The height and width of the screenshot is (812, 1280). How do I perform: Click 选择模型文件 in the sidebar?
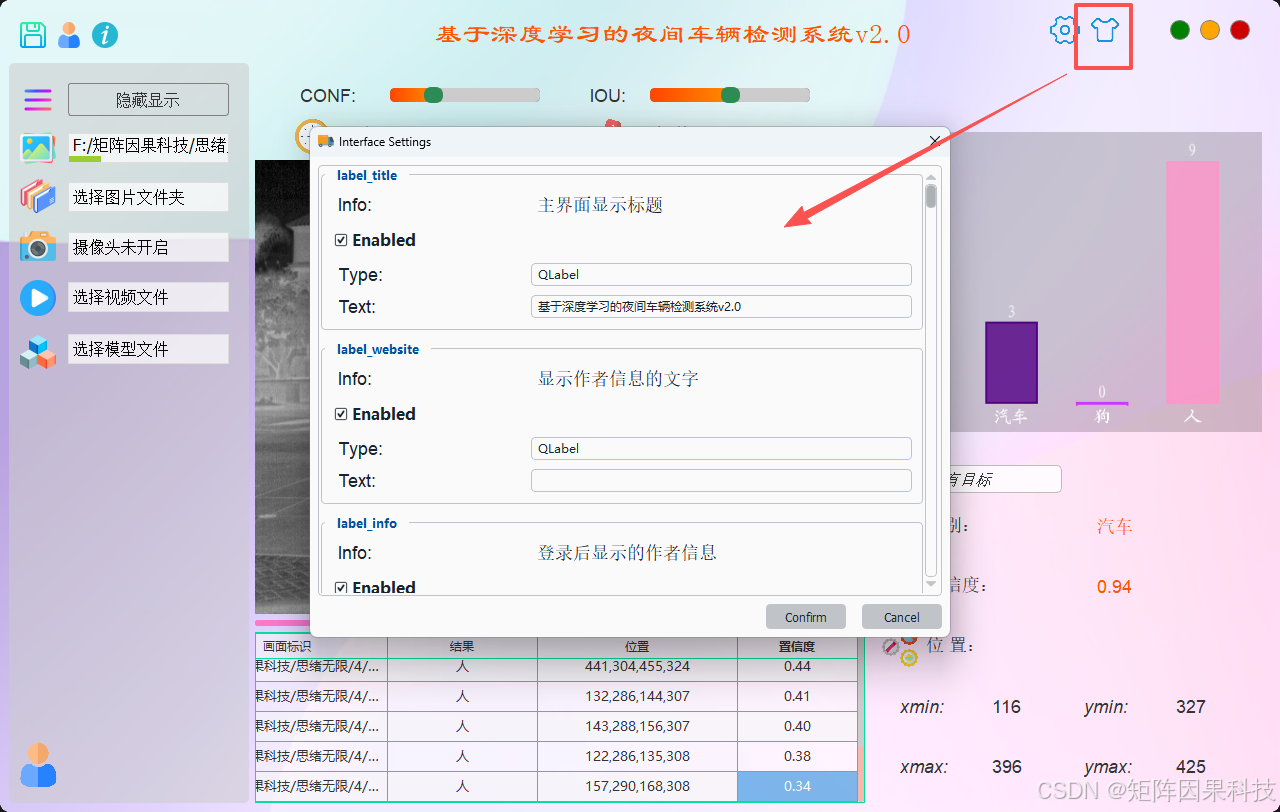pyautogui.click(x=148, y=349)
